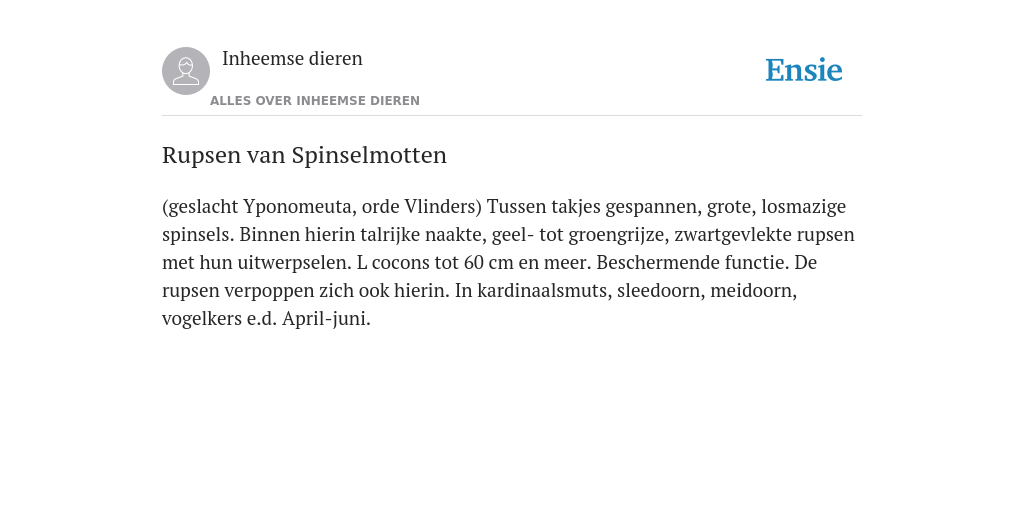Click the April-juni text

(x=326, y=319)
